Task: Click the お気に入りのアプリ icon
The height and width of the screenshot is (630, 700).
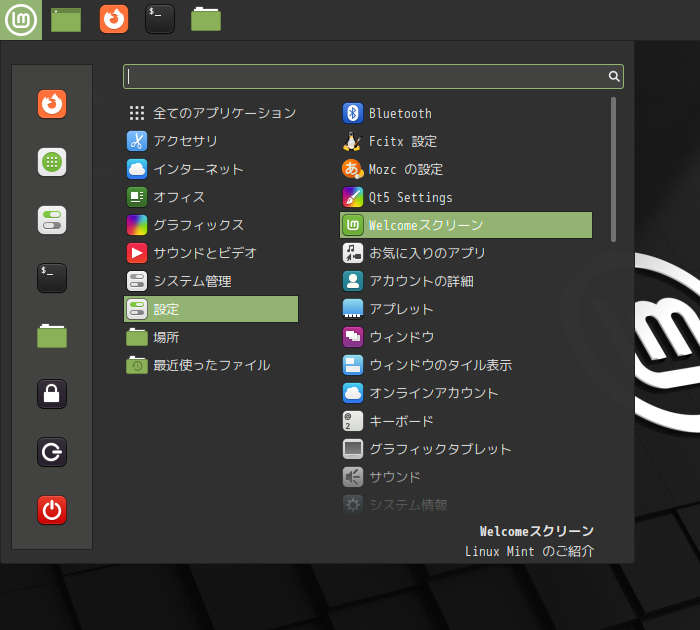Action: (x=353, y=253)
